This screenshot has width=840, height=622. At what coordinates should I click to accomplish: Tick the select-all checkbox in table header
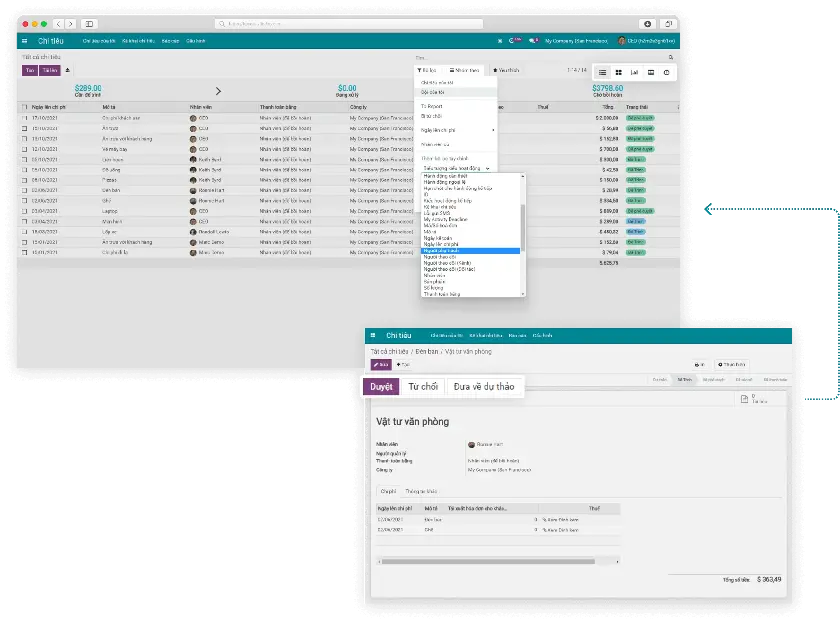[x=25, y=106]
